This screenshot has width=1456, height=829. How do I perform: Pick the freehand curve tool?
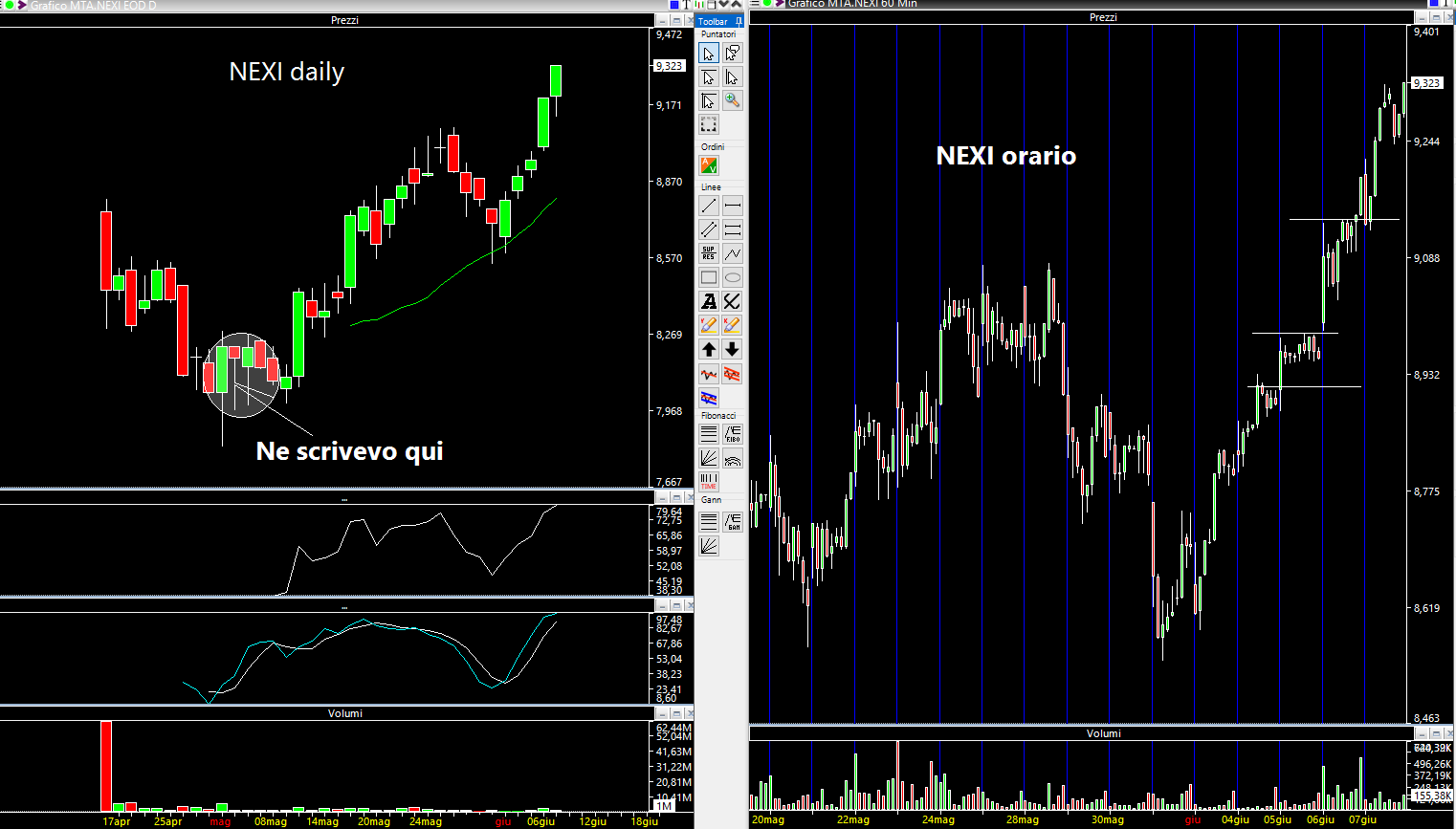(x=733, y=302)
